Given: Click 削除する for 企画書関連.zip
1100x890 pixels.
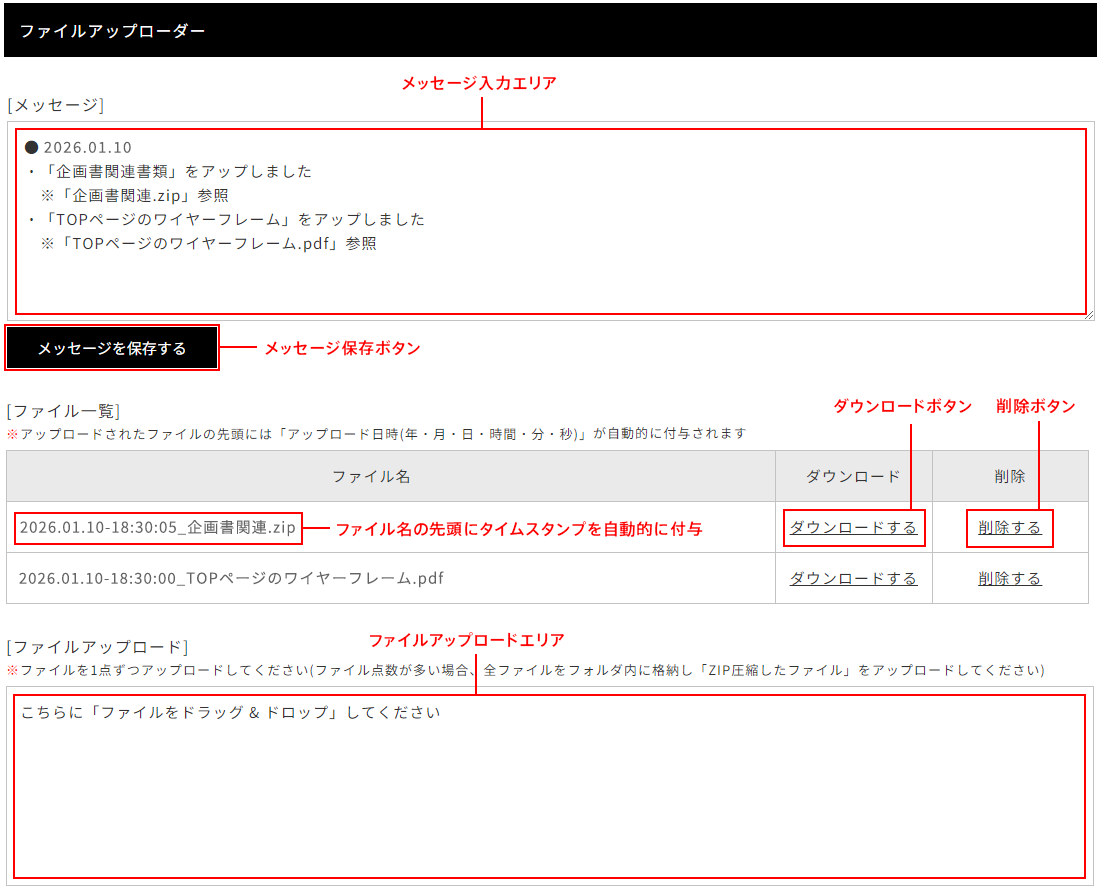Looking at the screenshot, I should [1009, 527].
